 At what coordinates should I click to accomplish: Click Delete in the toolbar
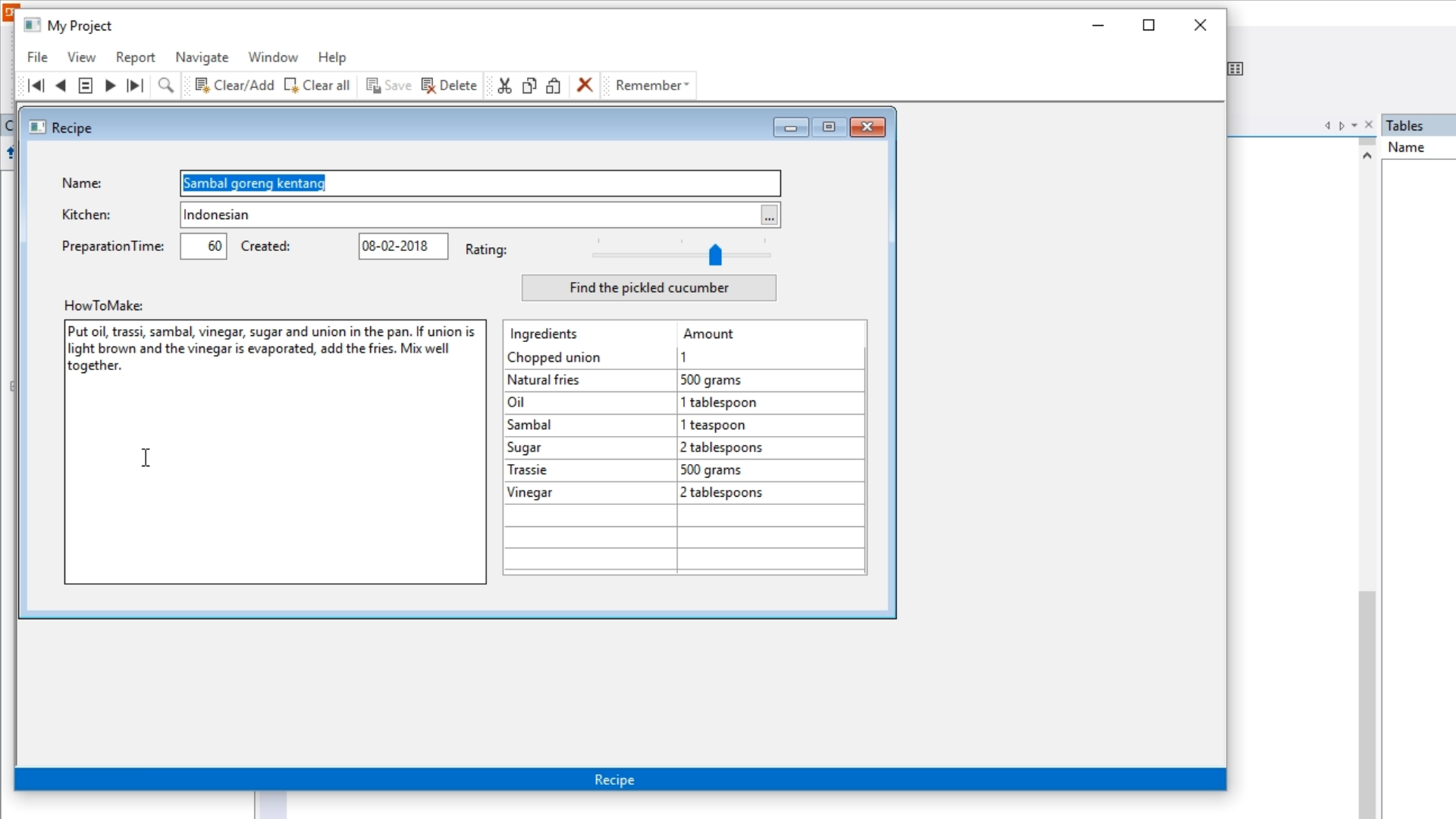coord(449,86)
